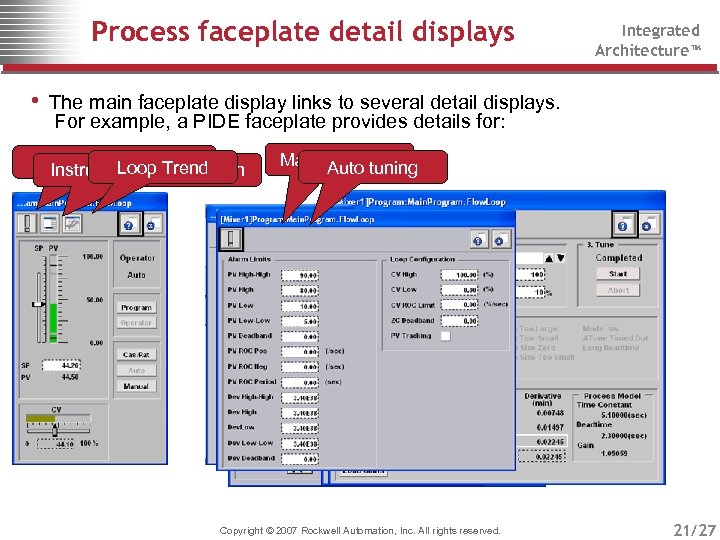Click help icon in the main faceplate
Image resolution: width=720 pixels, height=540 pixels.
[x=130, y=224]
